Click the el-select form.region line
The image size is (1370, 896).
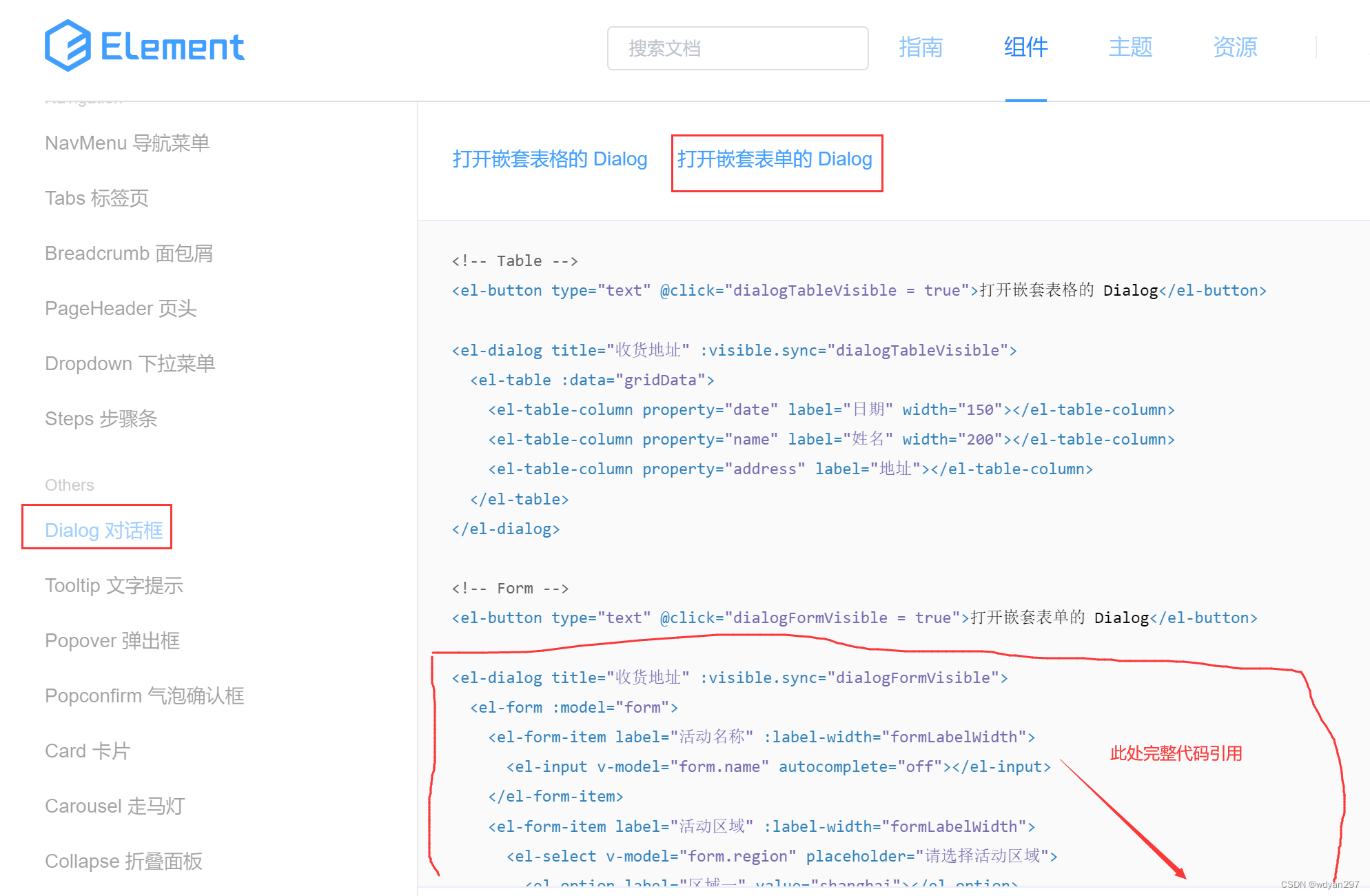point(782,856)
